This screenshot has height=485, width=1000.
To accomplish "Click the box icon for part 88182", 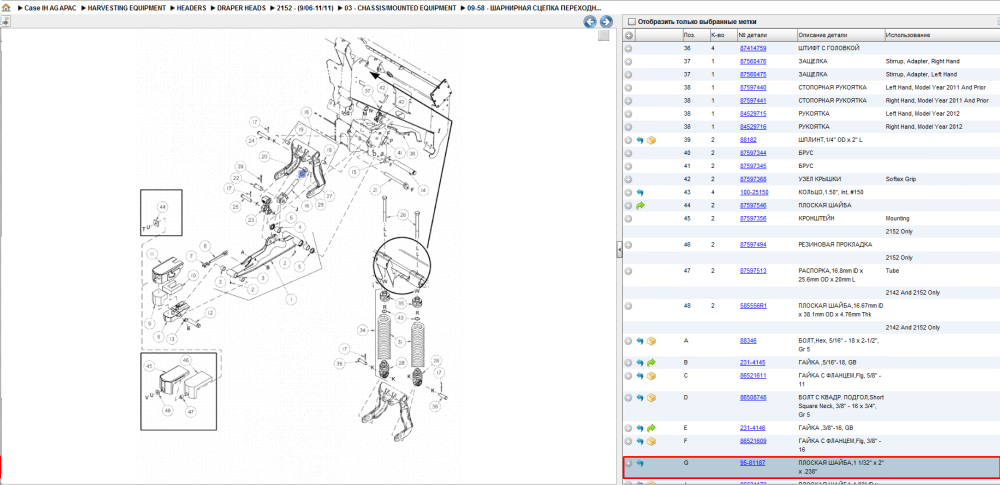I will pos(651,140).
